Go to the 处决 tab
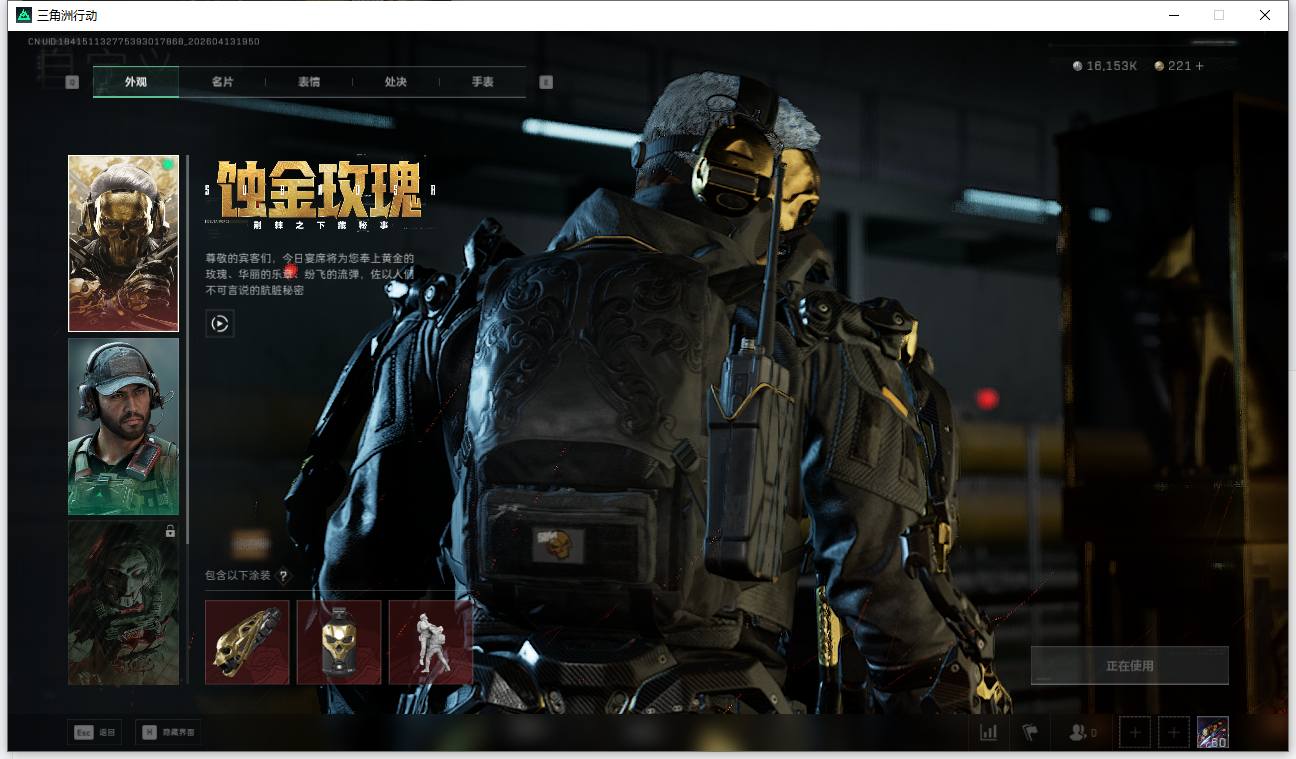 [396, 82]
